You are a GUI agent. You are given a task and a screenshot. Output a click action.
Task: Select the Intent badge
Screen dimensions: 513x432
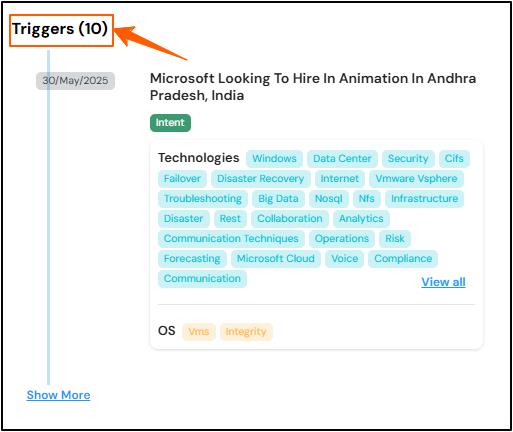click(170, 123)
